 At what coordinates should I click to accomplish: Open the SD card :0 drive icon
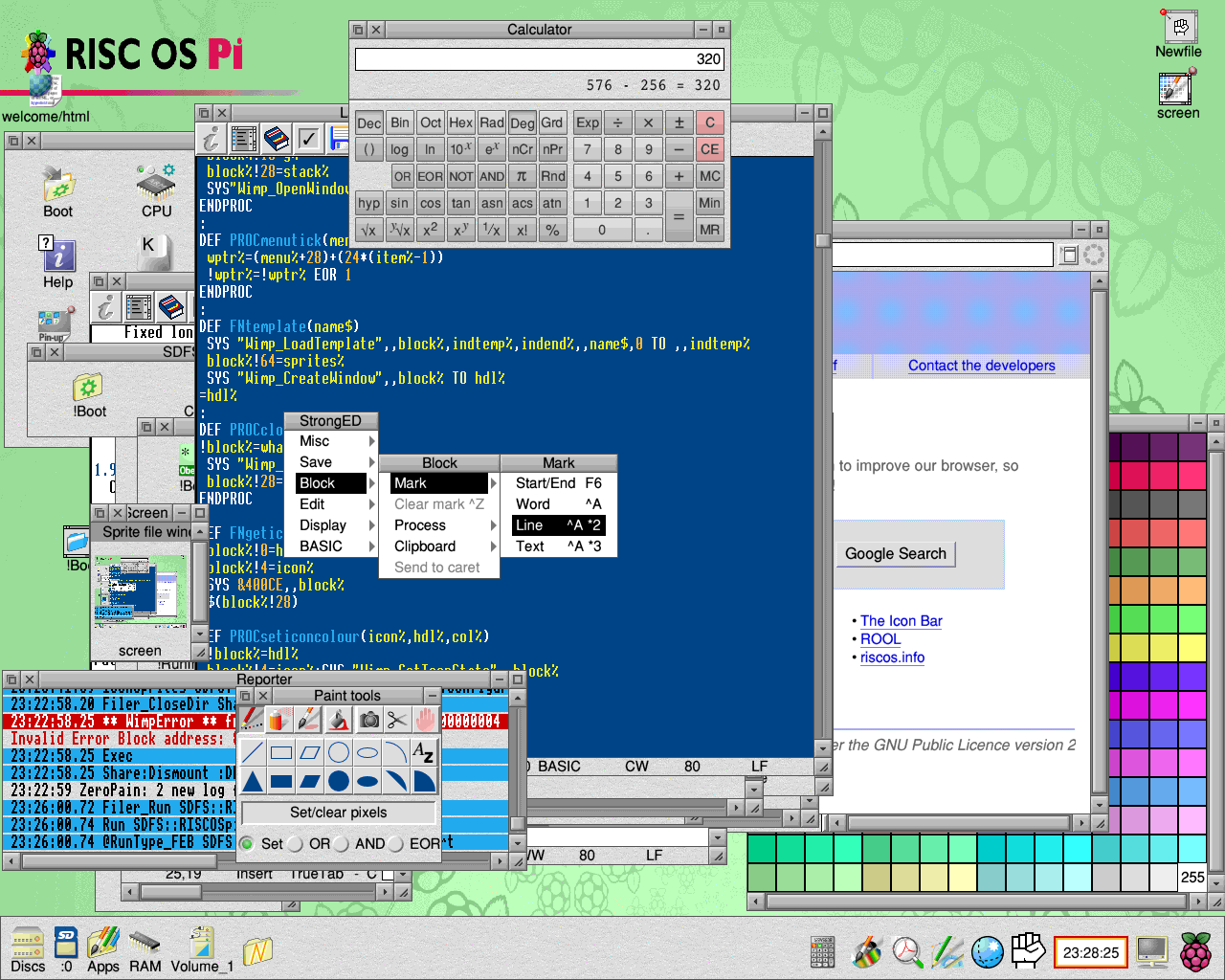click(66, 949)
